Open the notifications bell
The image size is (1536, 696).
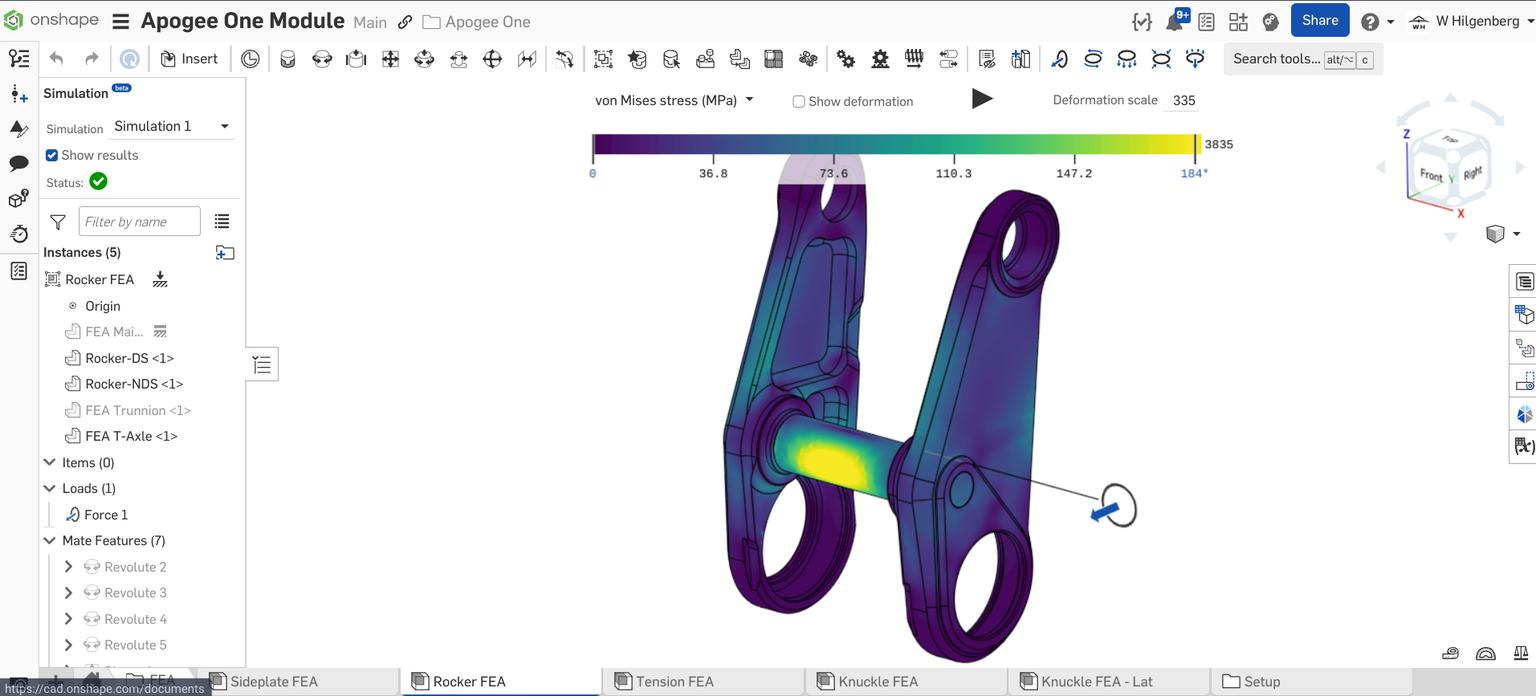click(1172, 20)
